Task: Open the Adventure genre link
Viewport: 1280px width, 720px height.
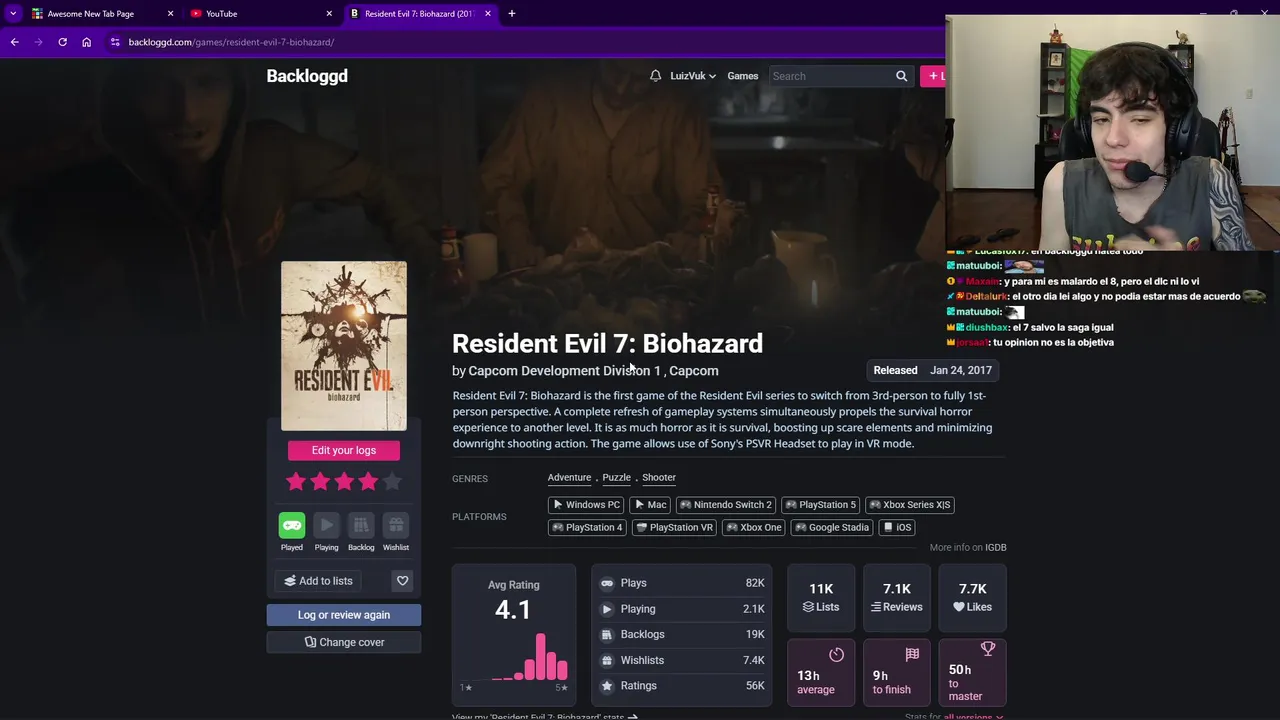Action: coord(569,478)
